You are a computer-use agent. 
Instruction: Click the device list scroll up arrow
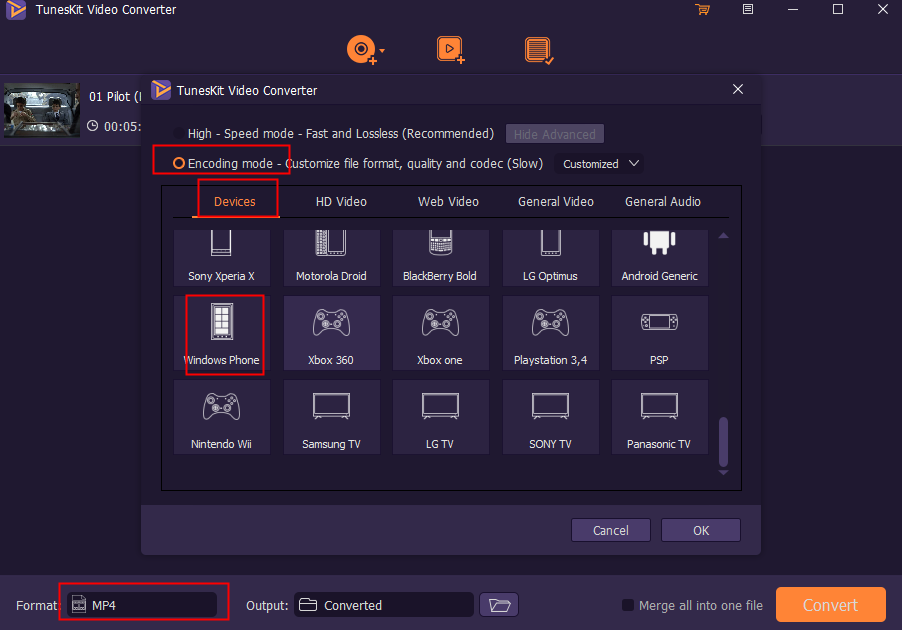pos(724,235)
